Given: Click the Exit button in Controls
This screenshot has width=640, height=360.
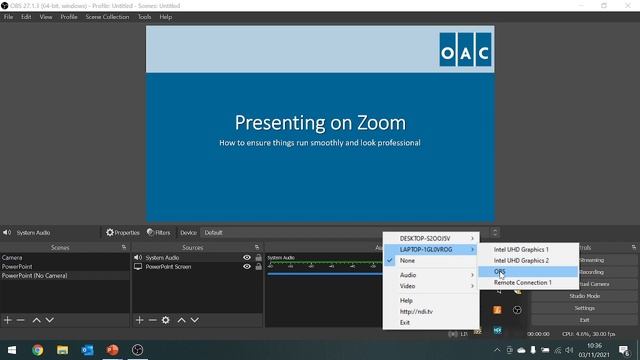Looking at the screenshot, I should [584, 320].
